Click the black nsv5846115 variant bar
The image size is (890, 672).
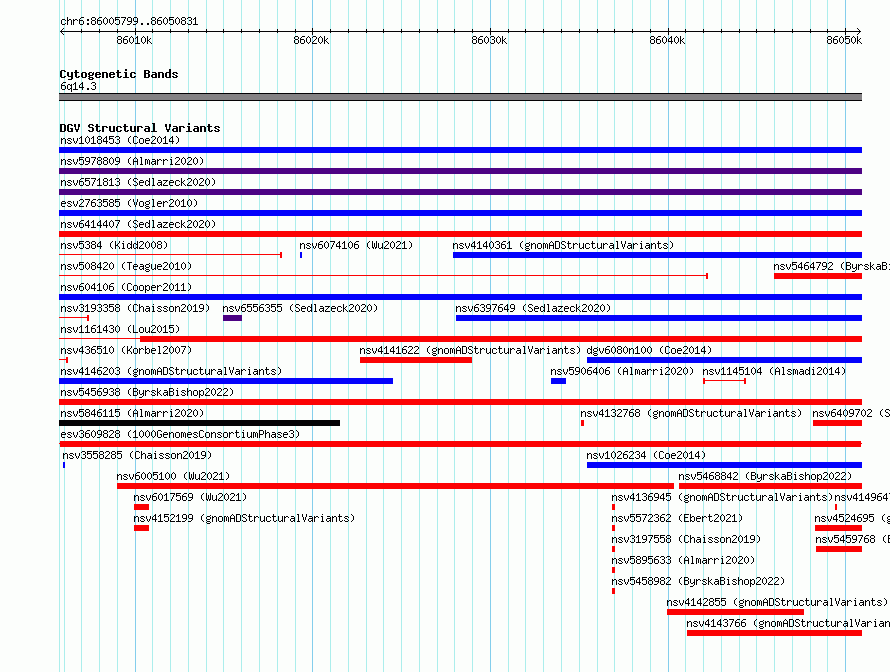[199, 423]
